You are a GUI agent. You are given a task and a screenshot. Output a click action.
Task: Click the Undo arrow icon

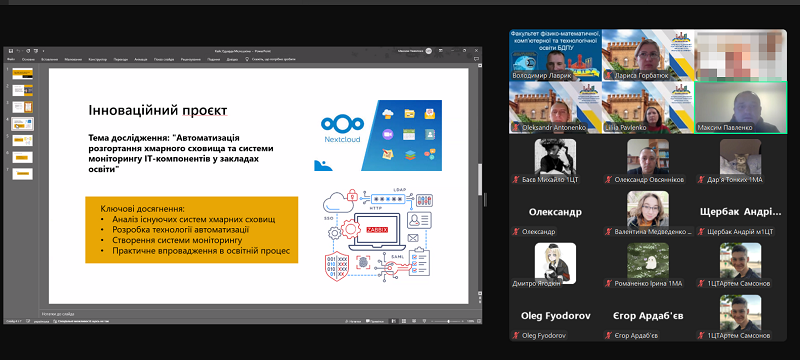pyautogui.click(x=18, y=51)
